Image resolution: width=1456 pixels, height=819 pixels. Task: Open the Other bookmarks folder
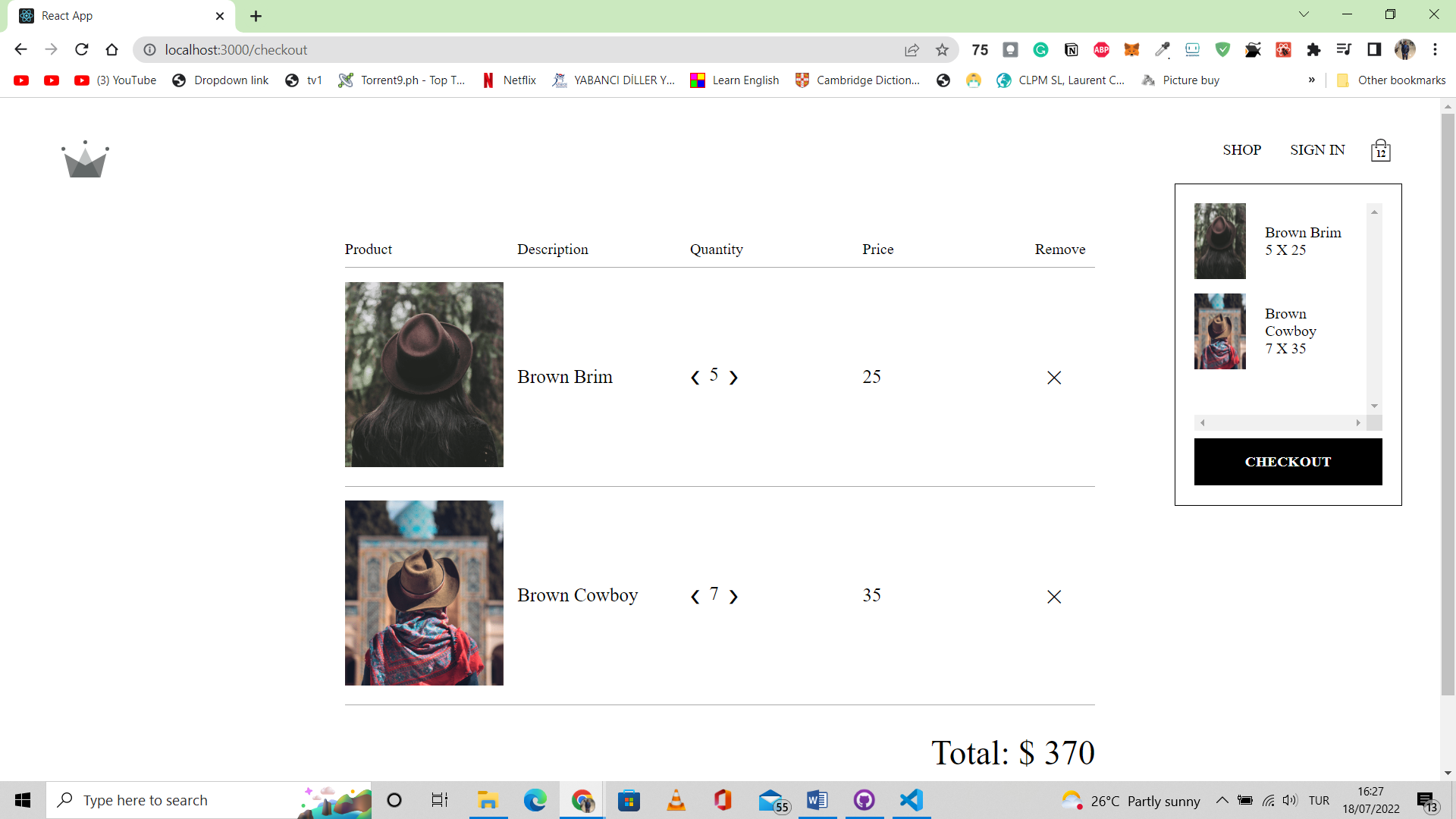click(1391, 80)
